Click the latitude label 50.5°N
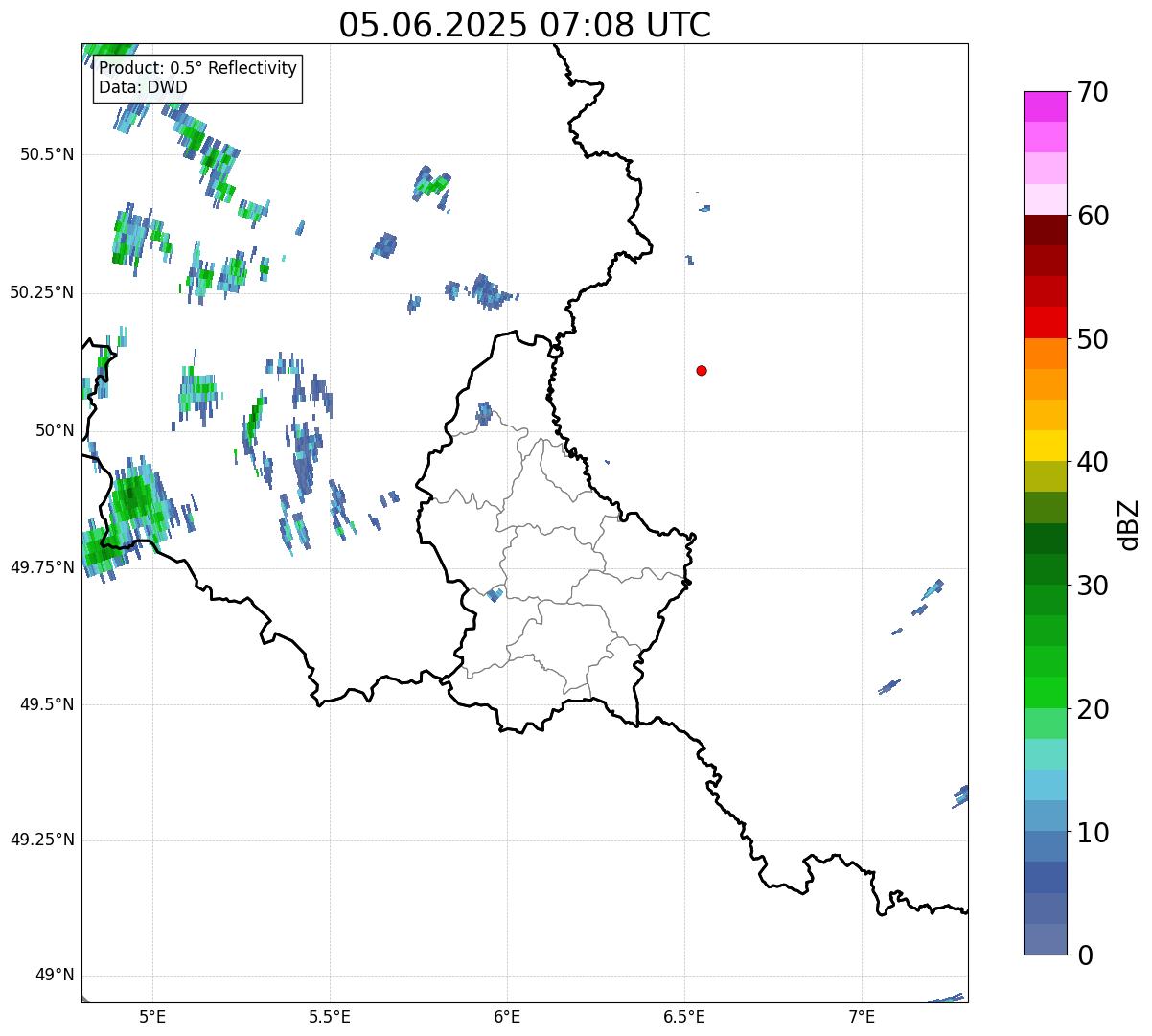Viewport: 1152px width, 1036px height. pos(47,155)
